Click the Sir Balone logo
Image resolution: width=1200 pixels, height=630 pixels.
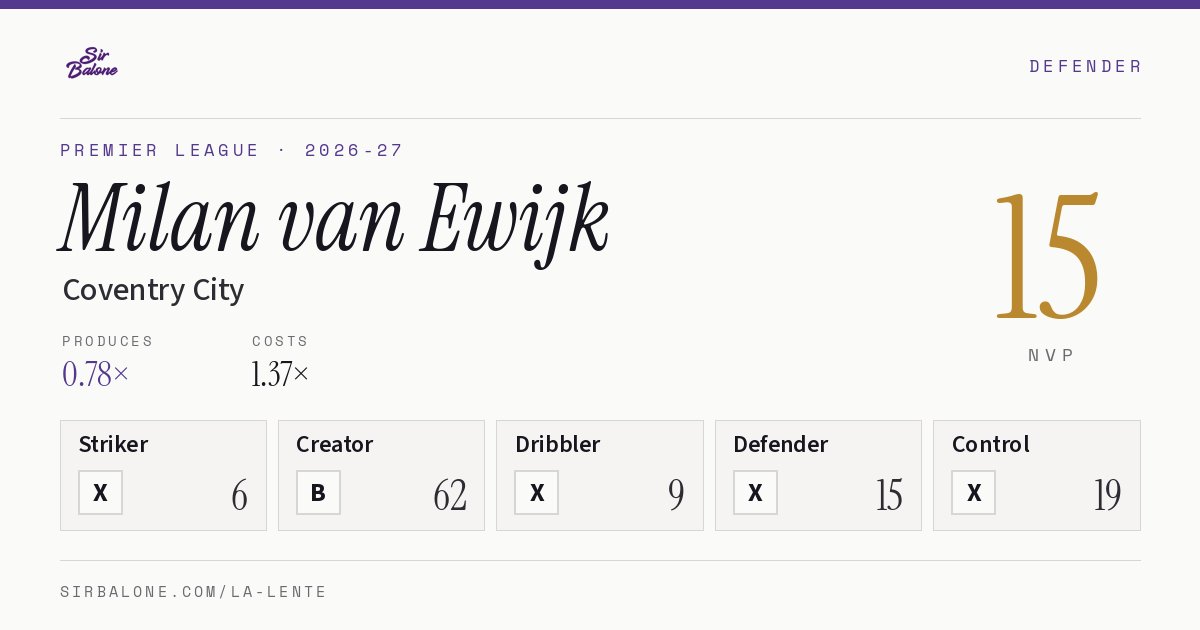[92, 63]
